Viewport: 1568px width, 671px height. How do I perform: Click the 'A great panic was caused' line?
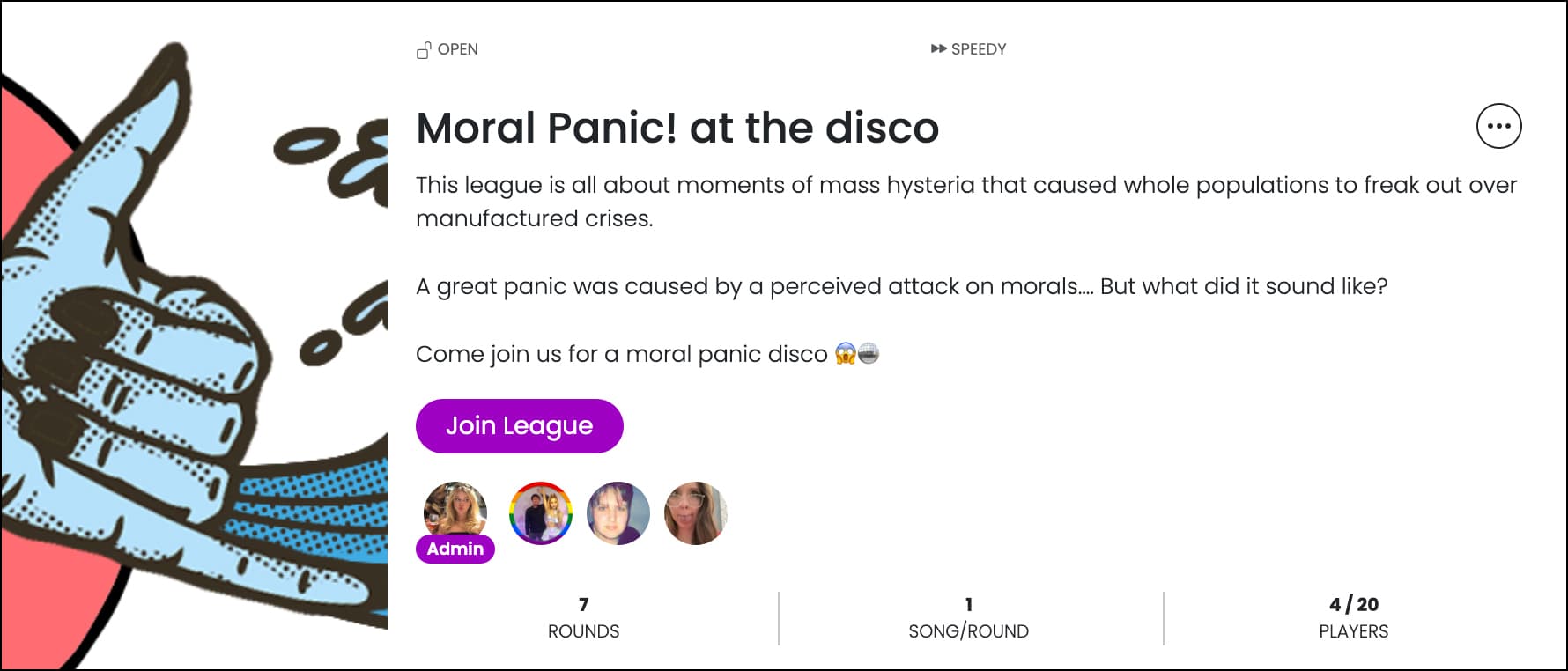coord(901,286)
